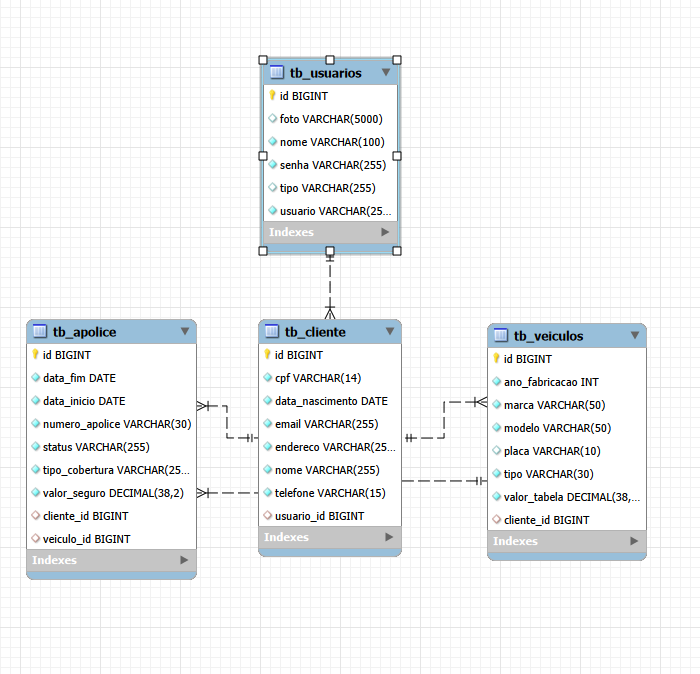Image resolution: width=700 pixels, height=674 pixels.
Task: Click diamond icon beside marca VARCHAR(50)
Action: (496, 404)
